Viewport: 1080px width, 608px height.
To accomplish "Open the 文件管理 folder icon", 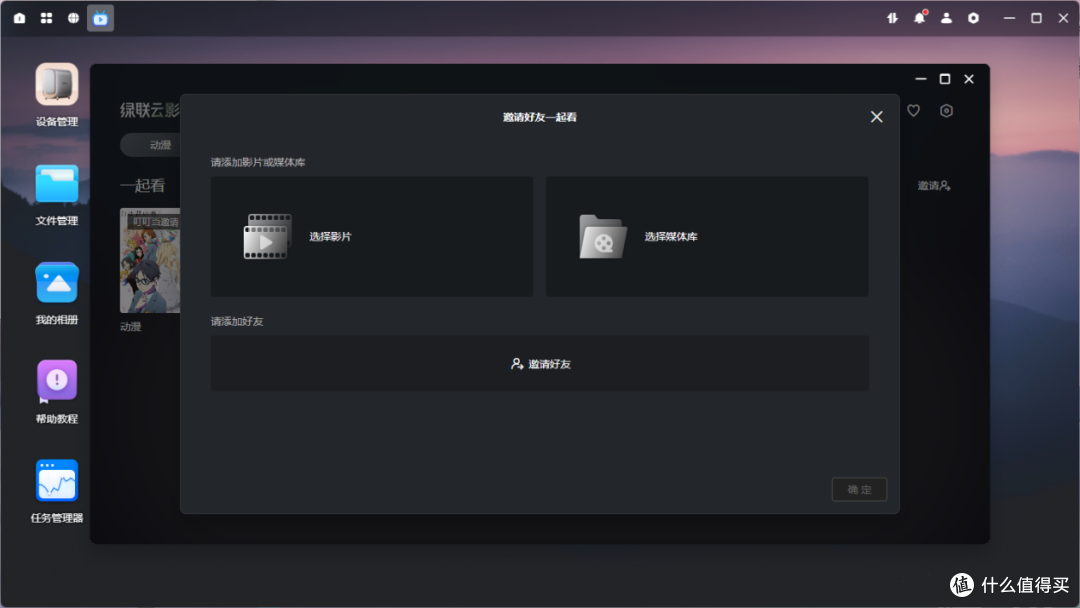I will (x=56, y=184).
